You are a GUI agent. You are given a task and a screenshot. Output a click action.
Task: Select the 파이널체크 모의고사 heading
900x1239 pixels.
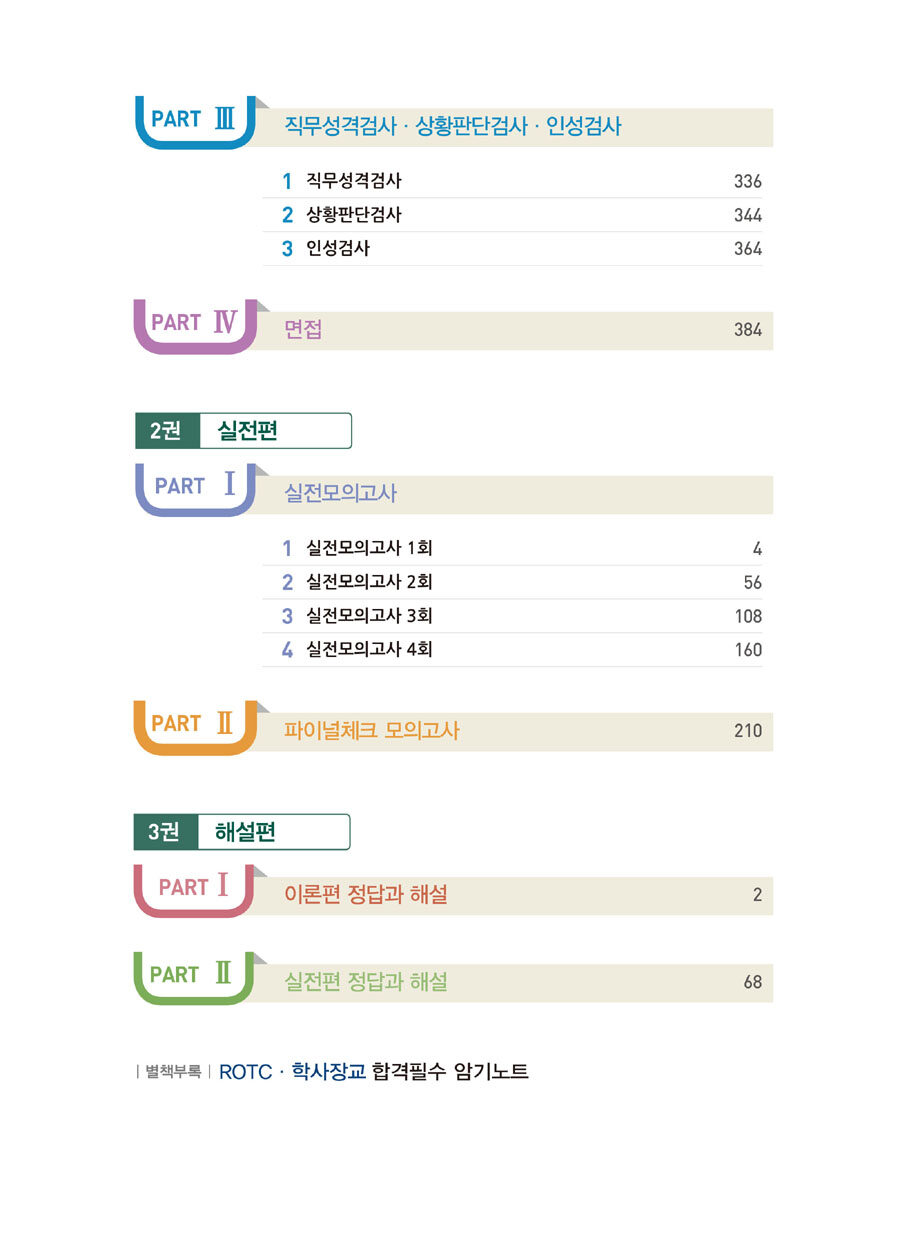[x=372, y=731]
